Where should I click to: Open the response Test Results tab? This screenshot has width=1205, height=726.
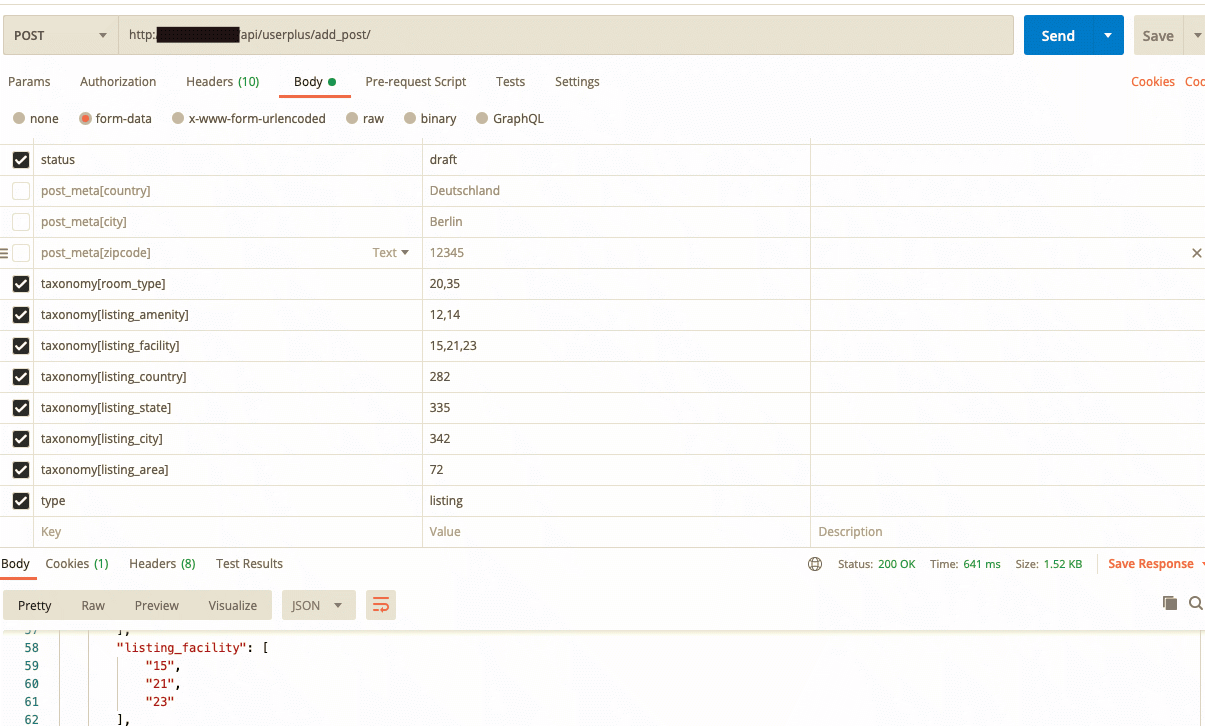249,564
